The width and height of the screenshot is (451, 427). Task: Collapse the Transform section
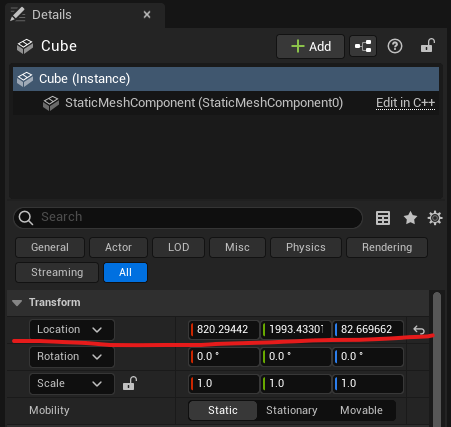pos(17,303)
